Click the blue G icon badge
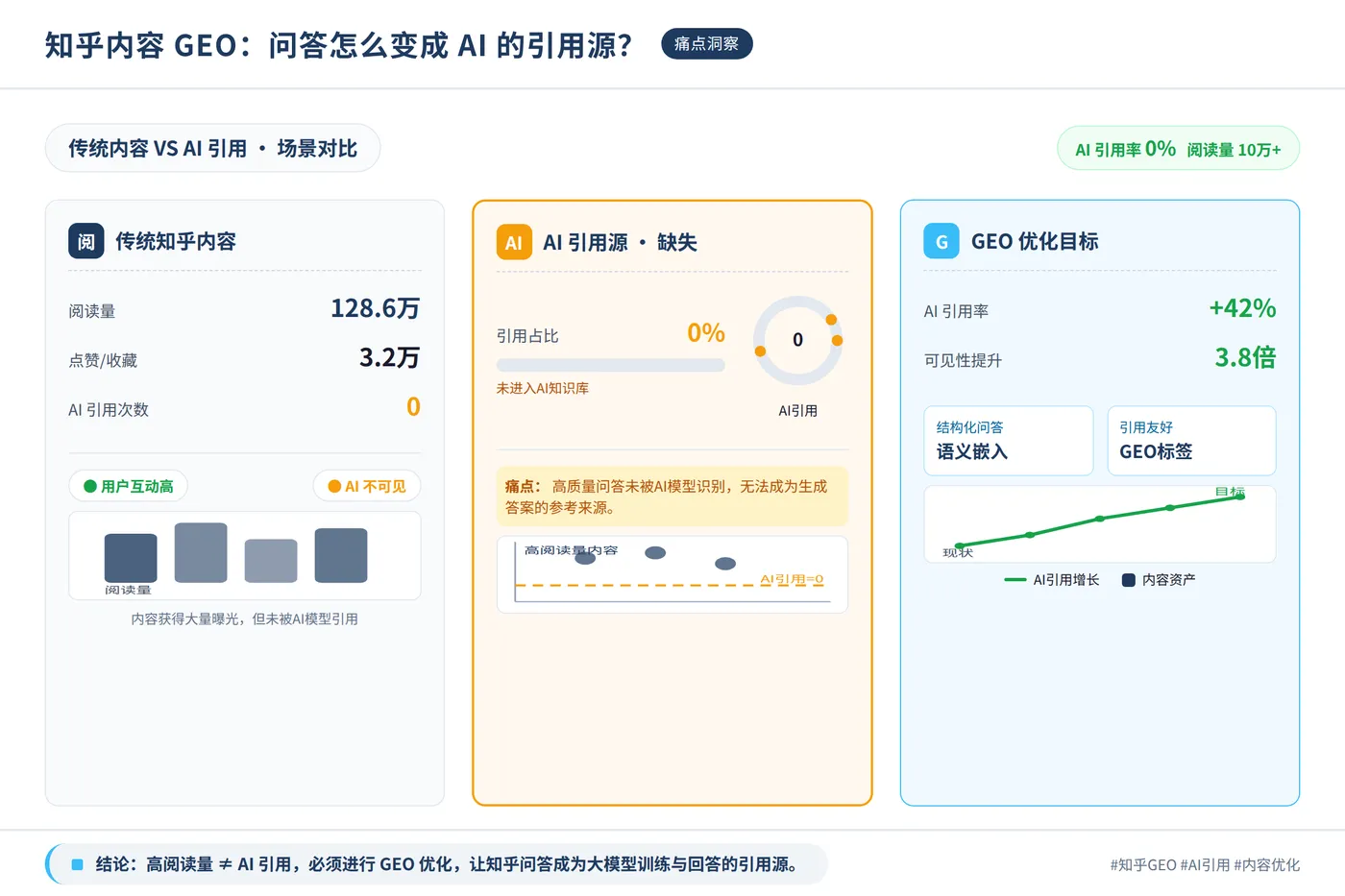 pyautogui.click(x=941, y=241)
